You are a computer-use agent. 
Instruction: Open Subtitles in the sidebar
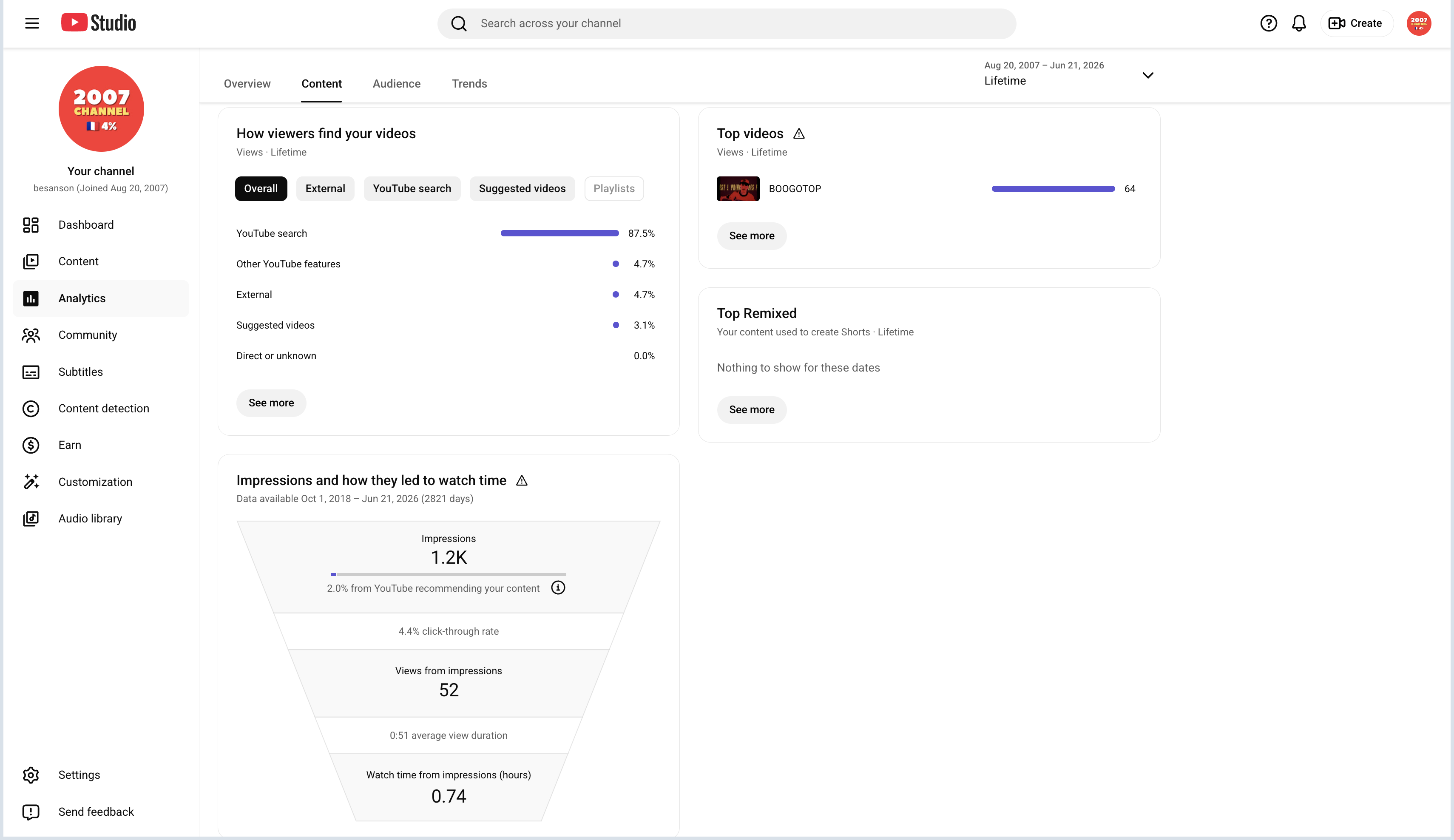click(101, 372)
